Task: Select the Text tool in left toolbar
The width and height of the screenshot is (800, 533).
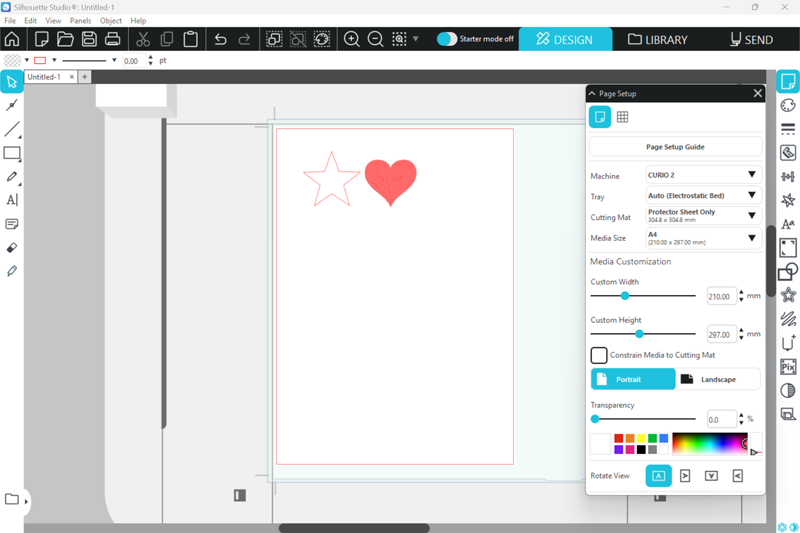Action: 12,200
